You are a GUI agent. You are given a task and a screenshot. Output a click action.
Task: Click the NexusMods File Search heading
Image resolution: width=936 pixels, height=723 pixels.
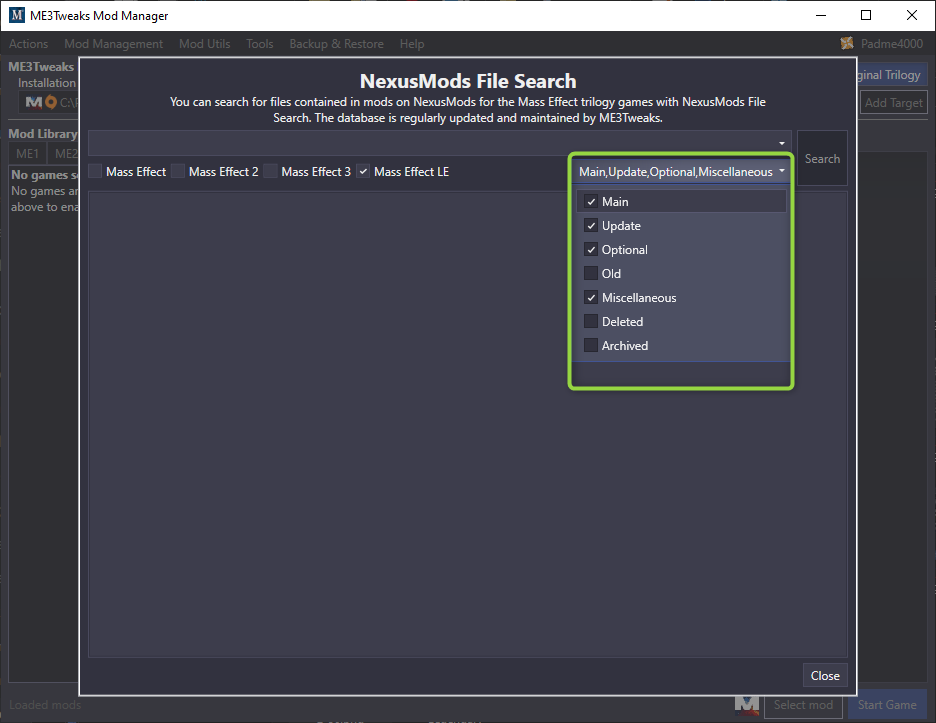coord(468,81)
